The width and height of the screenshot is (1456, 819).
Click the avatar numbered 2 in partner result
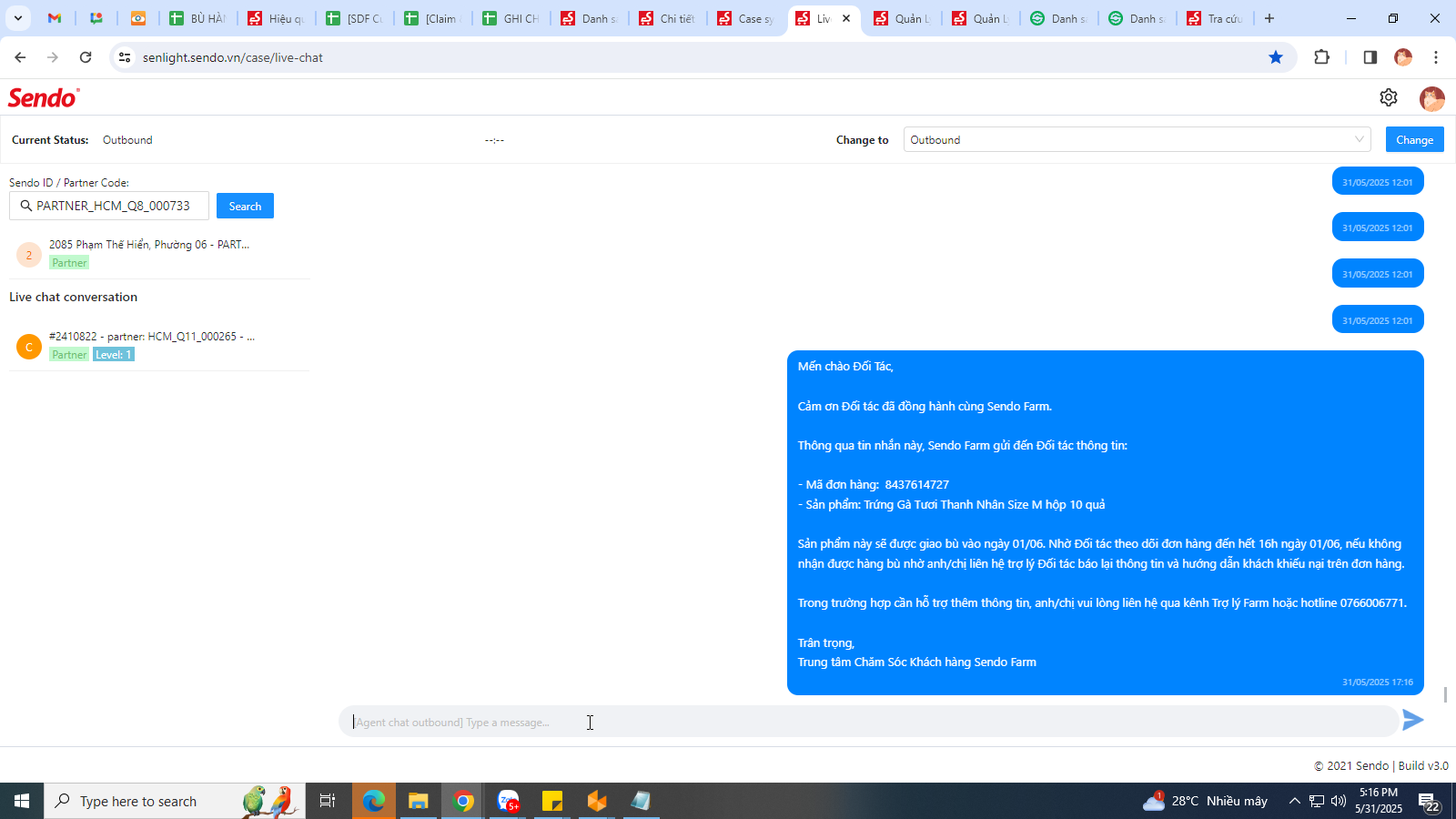(x=29, y=255)
